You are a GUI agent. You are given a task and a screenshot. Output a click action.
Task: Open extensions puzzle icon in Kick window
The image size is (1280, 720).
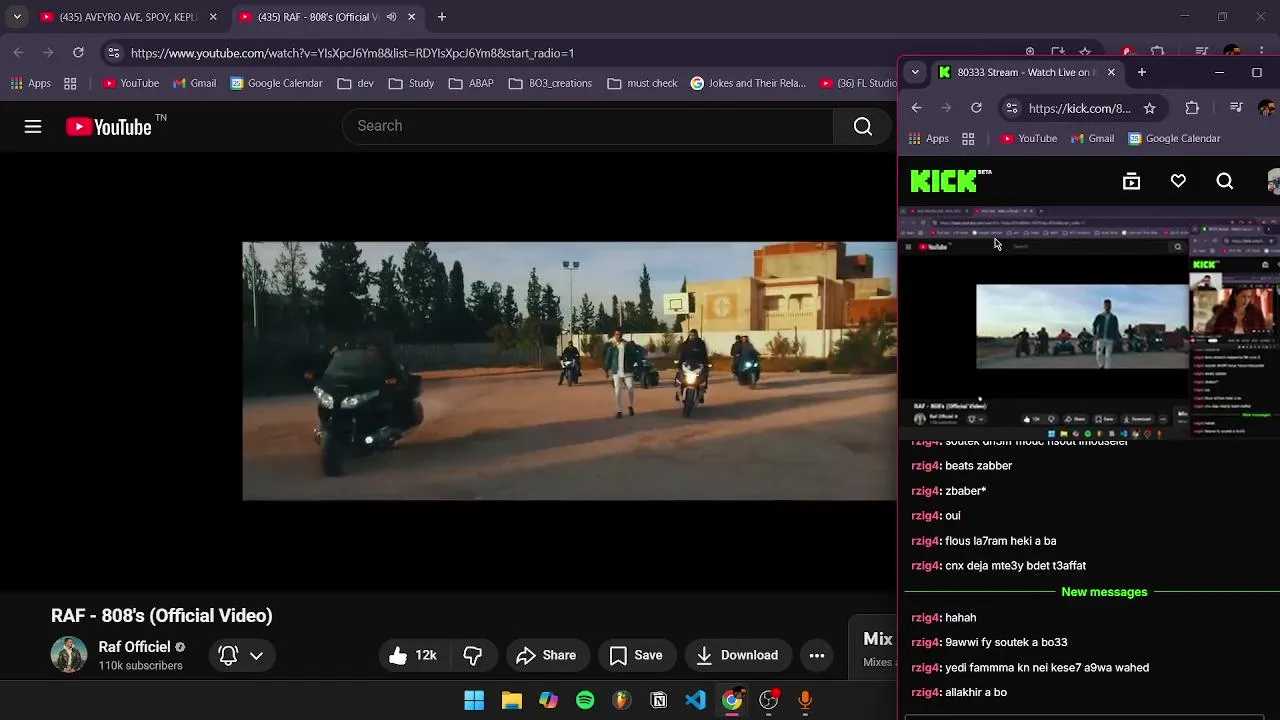pos(1192,108)
